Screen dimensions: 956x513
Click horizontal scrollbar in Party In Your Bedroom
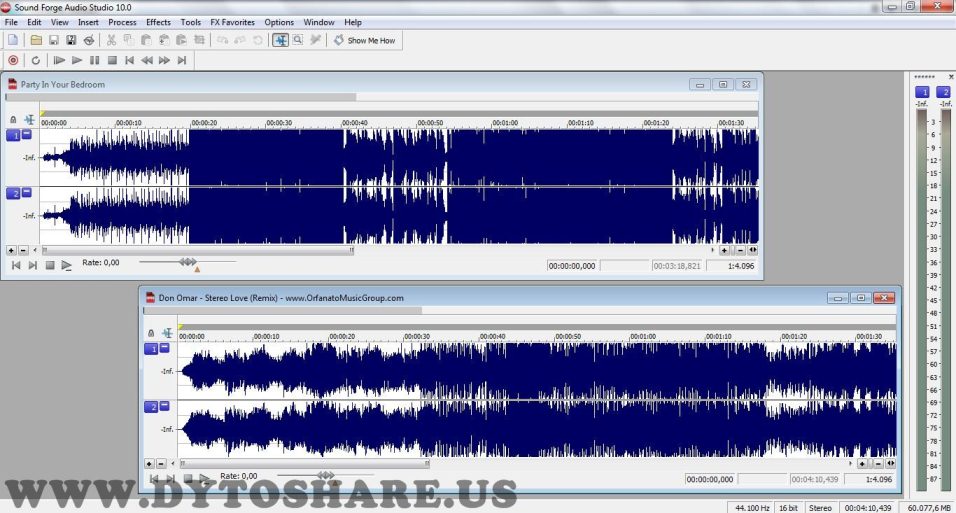click(x=198, y=250)
